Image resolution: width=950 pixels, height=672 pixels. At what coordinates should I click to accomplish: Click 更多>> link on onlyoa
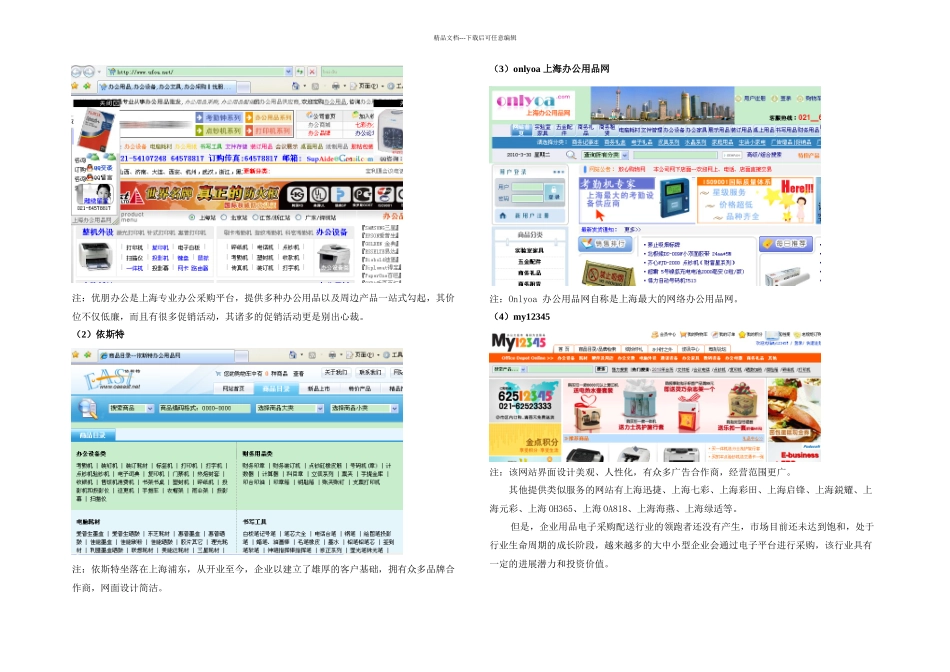[x=632, y=230]
